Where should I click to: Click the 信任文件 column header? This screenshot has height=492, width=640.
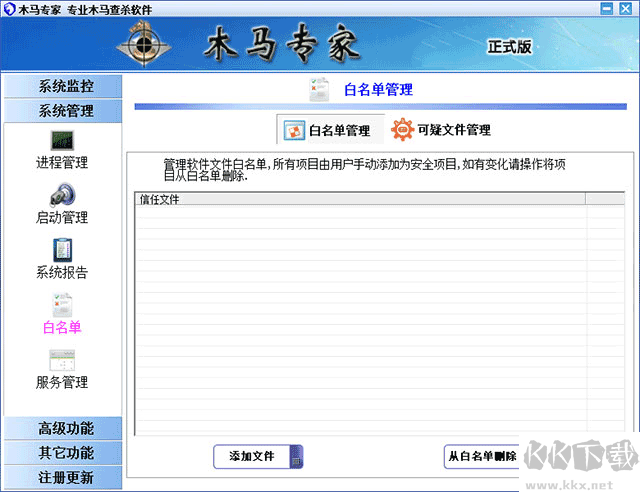point(359,199)
